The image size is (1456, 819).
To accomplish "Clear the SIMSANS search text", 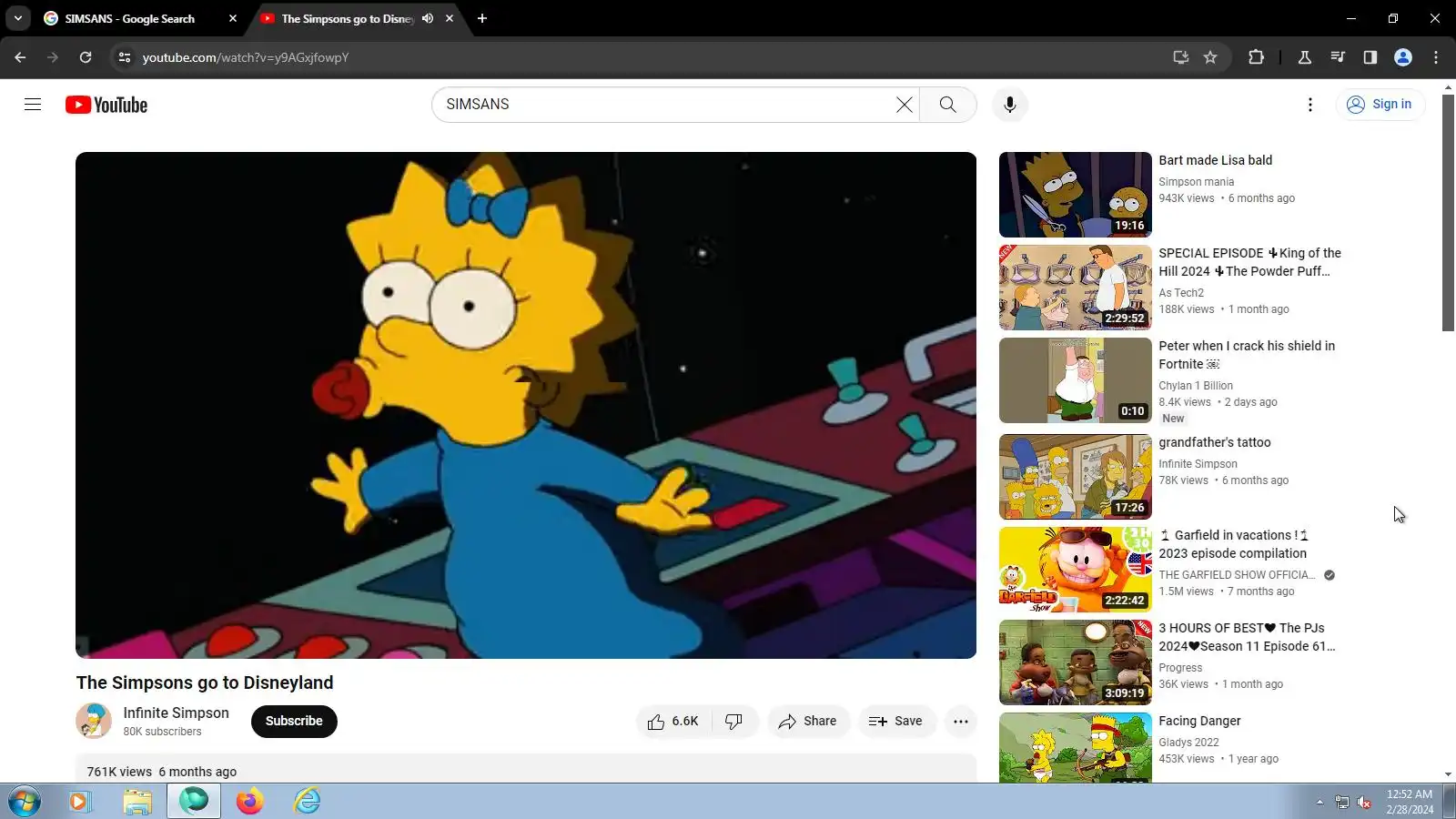I will (x=904, y=105).
